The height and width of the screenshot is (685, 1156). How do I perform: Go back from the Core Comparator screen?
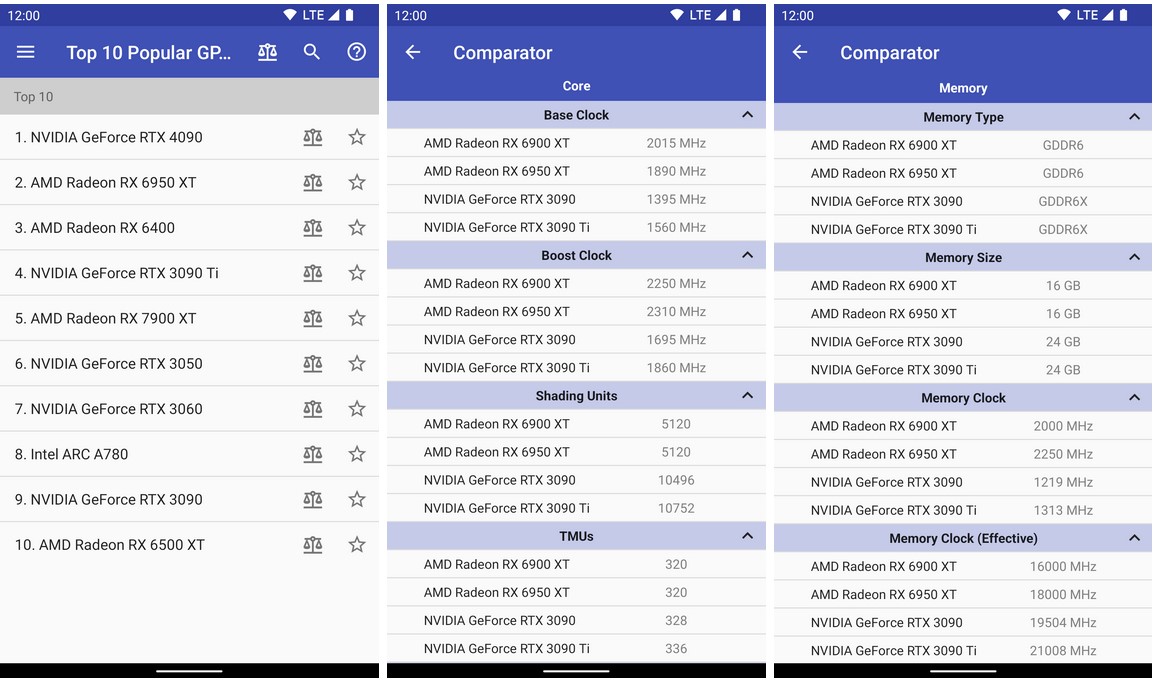[x=413, y=52]
